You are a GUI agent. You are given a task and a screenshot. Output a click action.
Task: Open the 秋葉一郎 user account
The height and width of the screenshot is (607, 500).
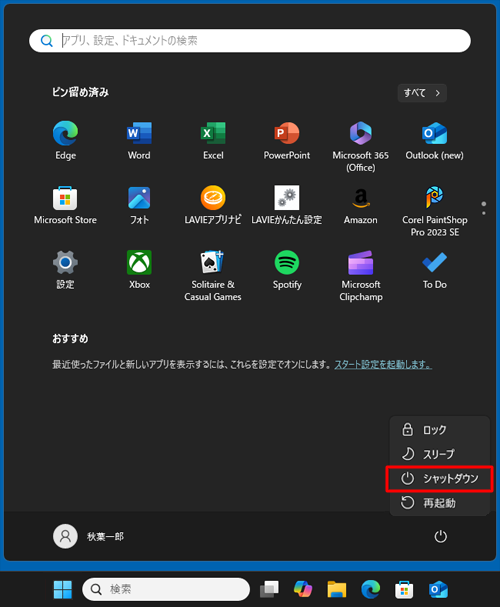[x=89, y=537]
